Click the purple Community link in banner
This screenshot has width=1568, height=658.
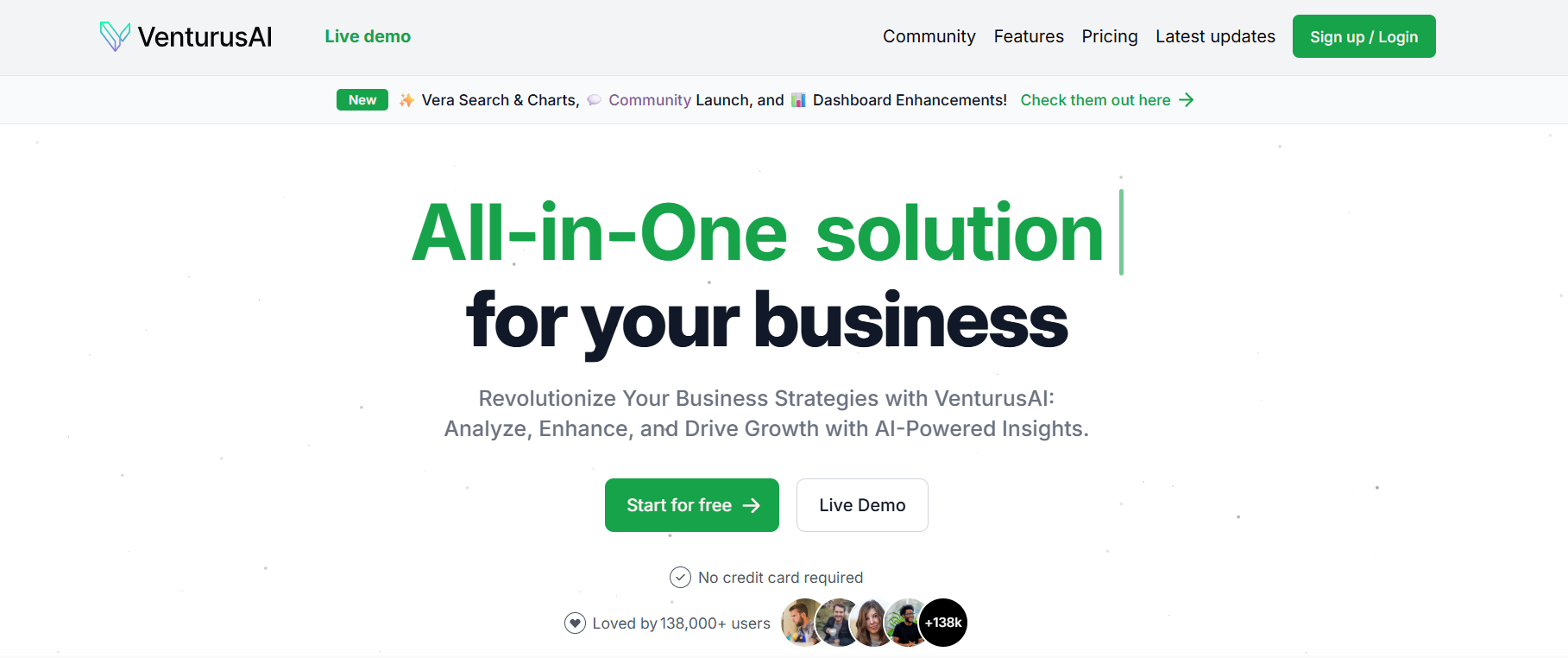coord(650,100)
